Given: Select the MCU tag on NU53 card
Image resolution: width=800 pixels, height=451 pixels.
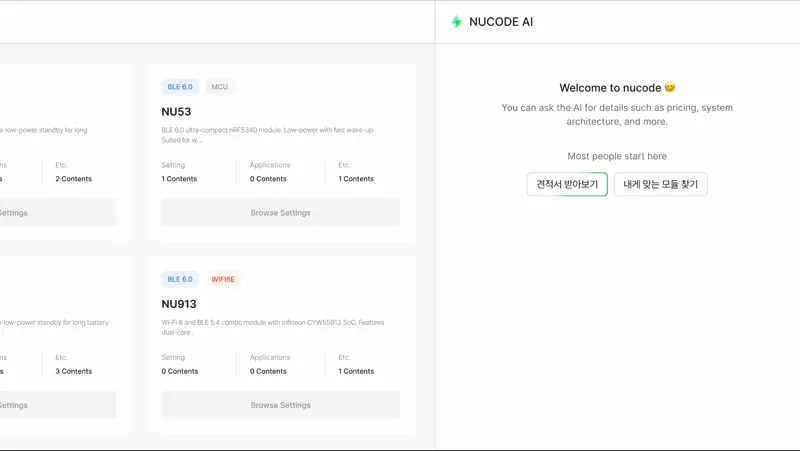Looking at the screenshot, I should point(219,87).
